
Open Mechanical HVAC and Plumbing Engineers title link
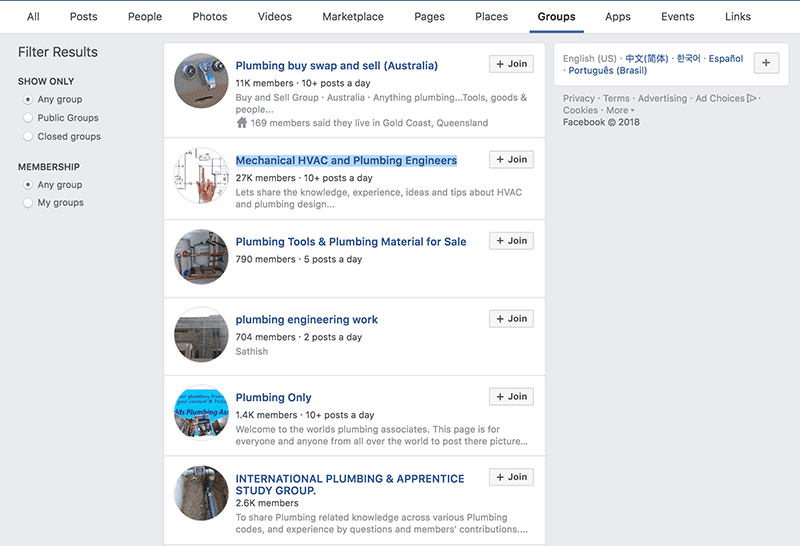point(346,160)
